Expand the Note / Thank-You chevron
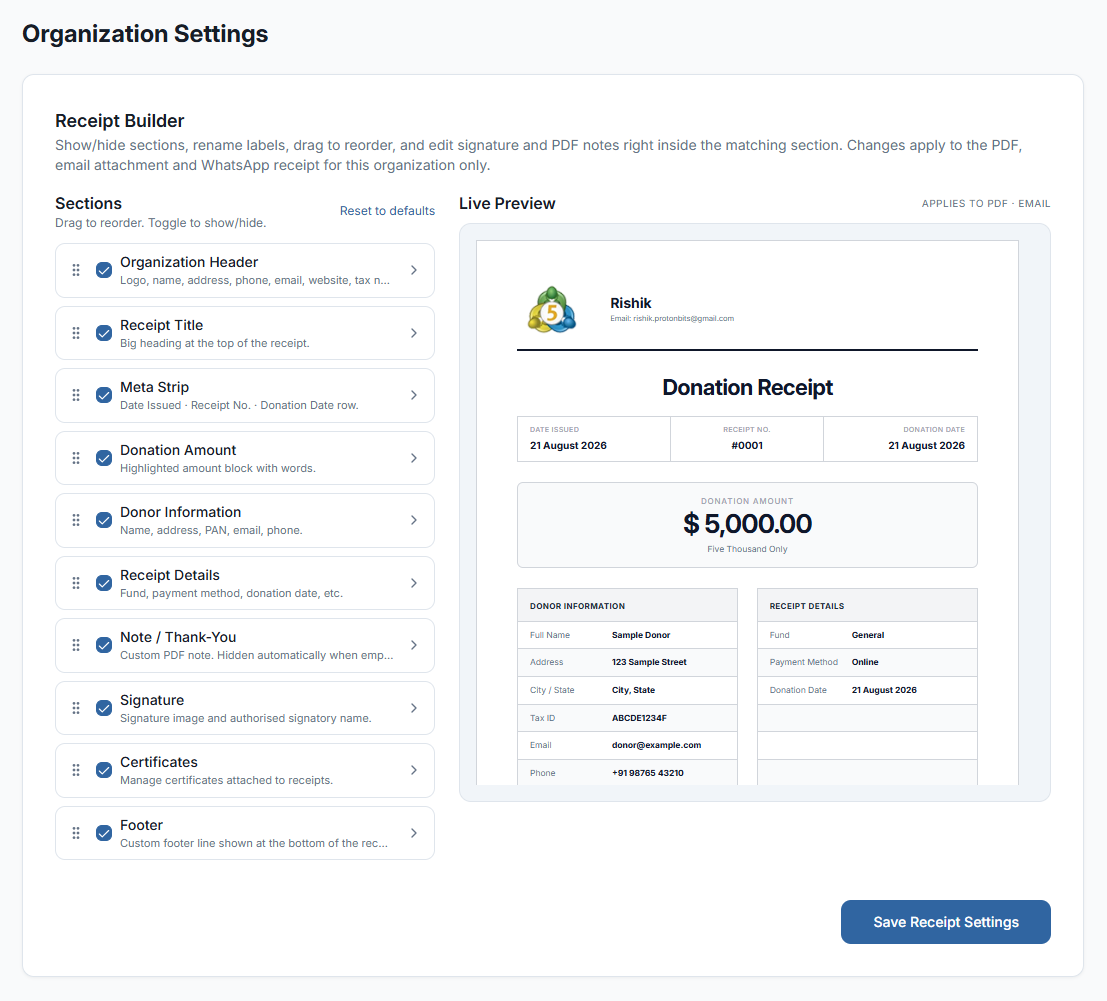 (414, 645)
